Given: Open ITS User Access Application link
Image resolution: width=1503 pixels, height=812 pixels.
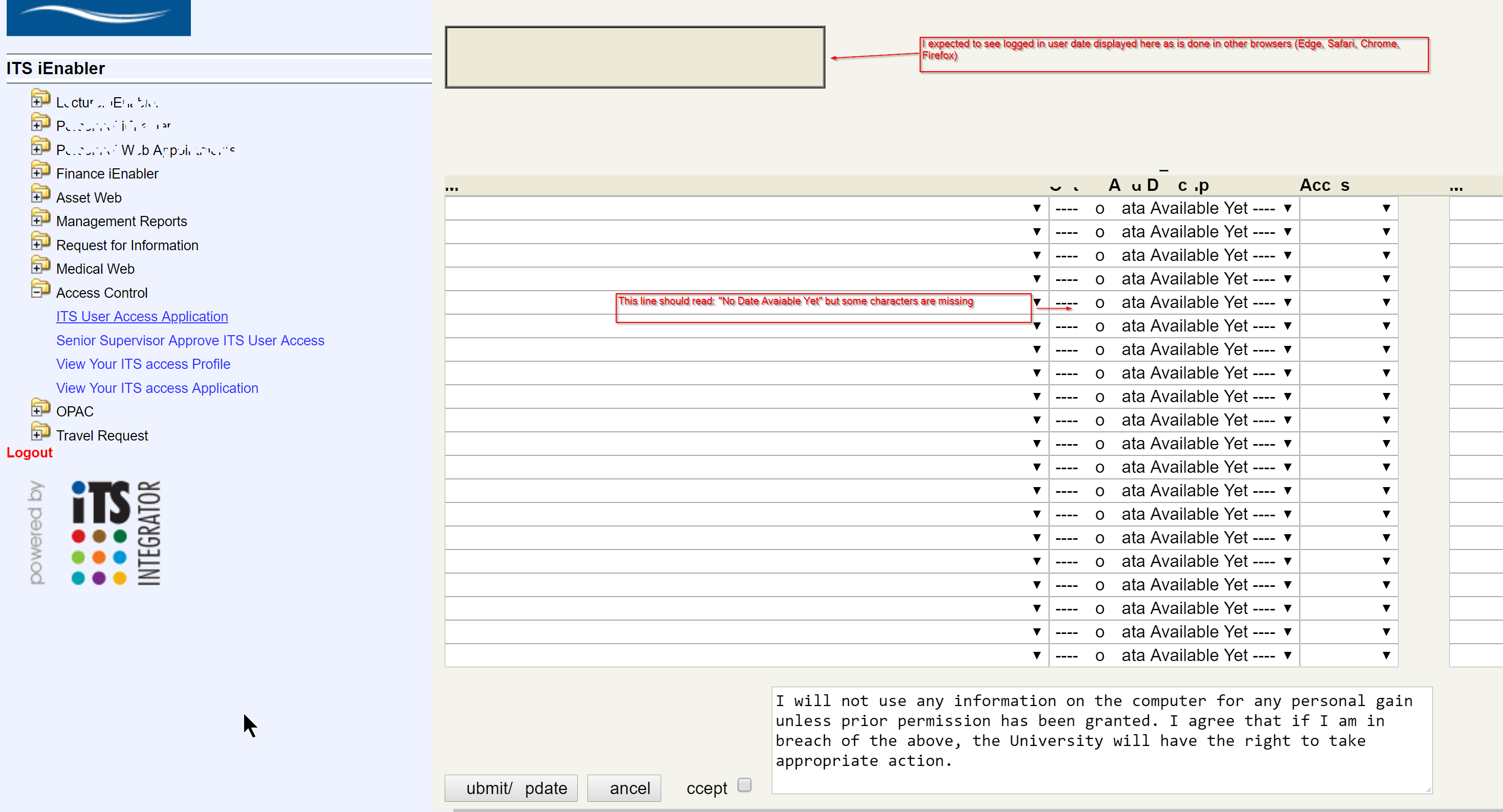Looking at the screenshot, I should coord(142,316).
